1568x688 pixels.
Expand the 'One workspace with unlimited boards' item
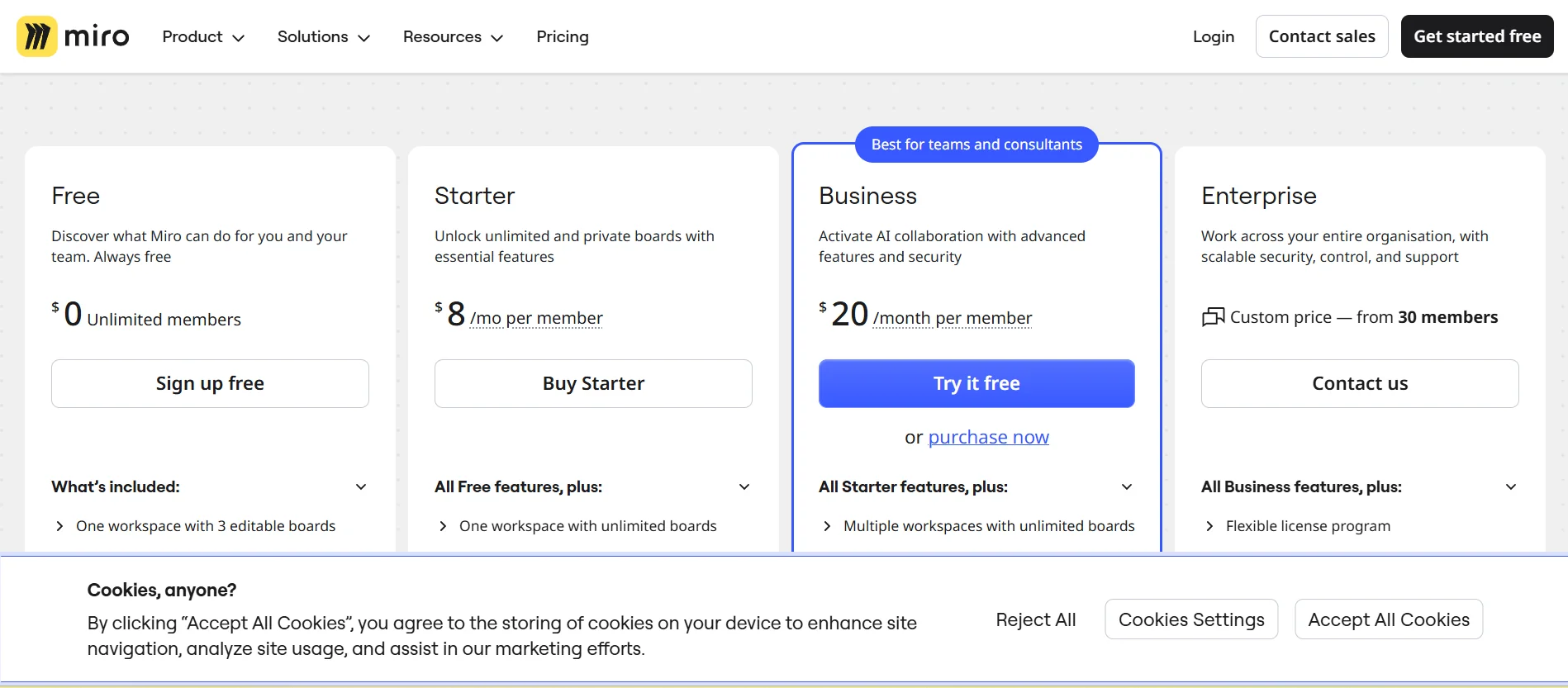click(443, 526)
